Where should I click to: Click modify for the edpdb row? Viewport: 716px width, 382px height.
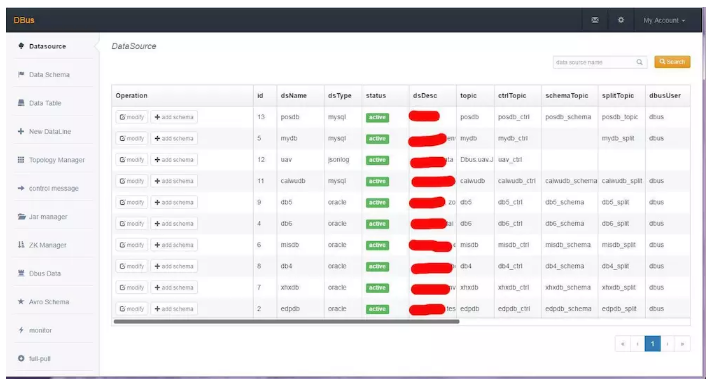click(132, 309)
